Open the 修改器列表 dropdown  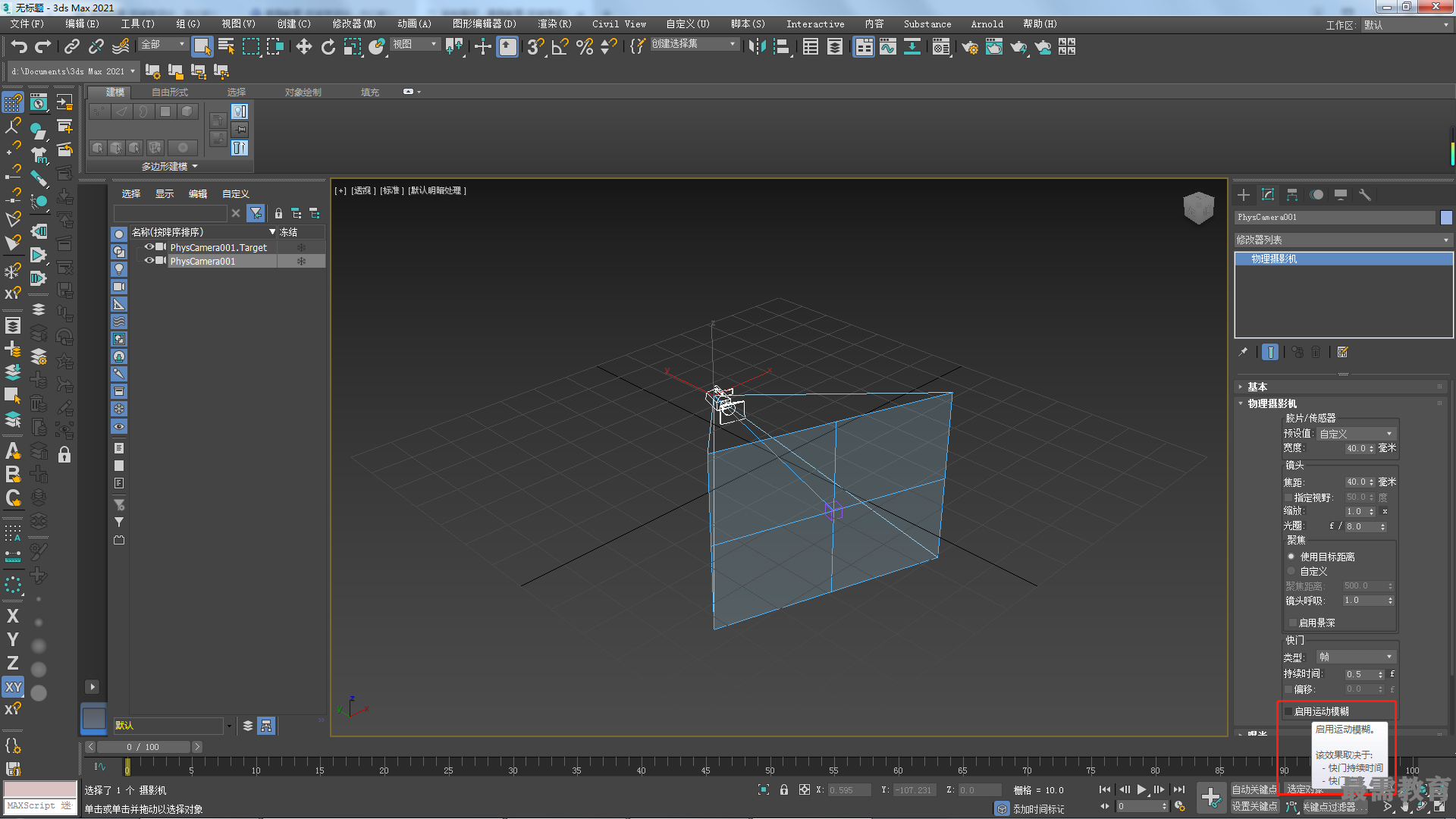pos(1343,240)
